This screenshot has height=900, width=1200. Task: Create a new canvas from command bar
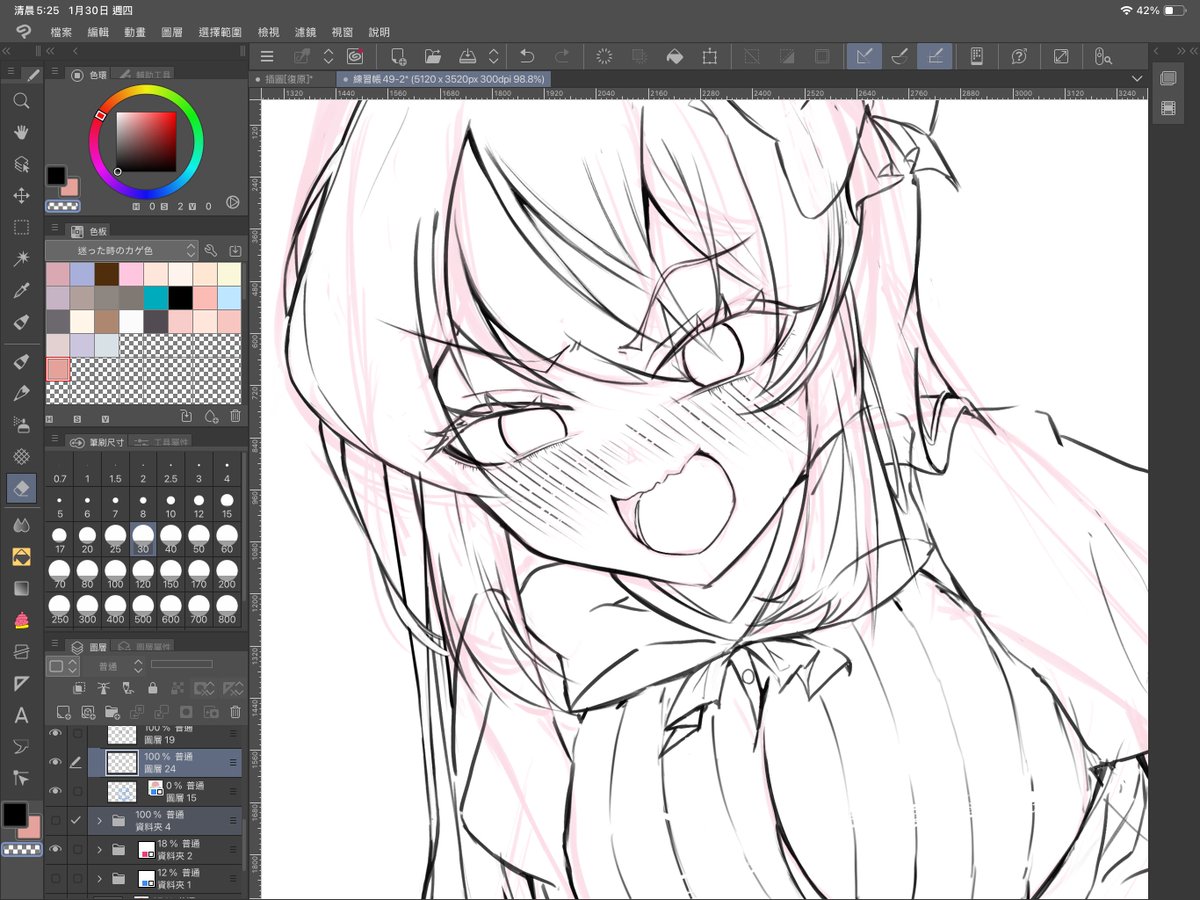pyautogui.click(x=398, y=57)
